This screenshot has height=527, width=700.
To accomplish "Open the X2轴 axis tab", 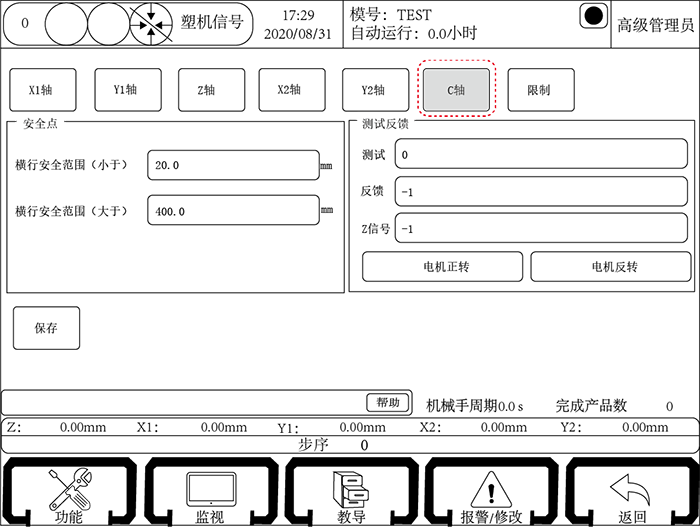I will [x=290, y=90].
